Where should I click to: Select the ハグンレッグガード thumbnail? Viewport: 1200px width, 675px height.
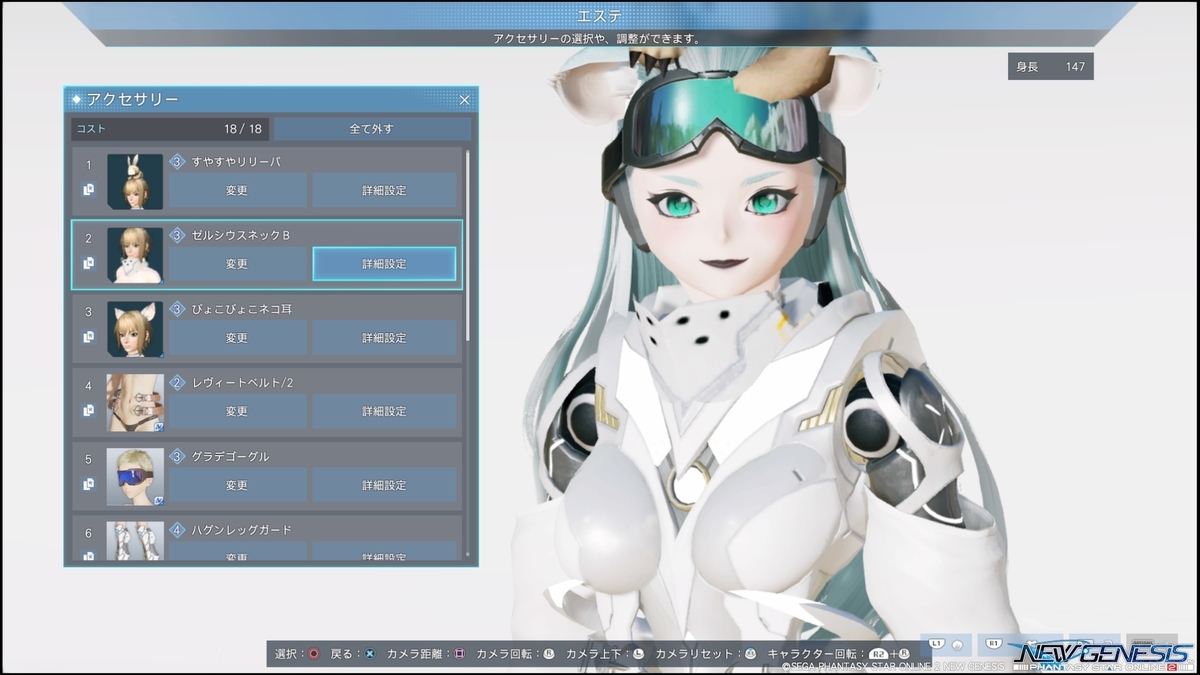[x=135, y=541]
